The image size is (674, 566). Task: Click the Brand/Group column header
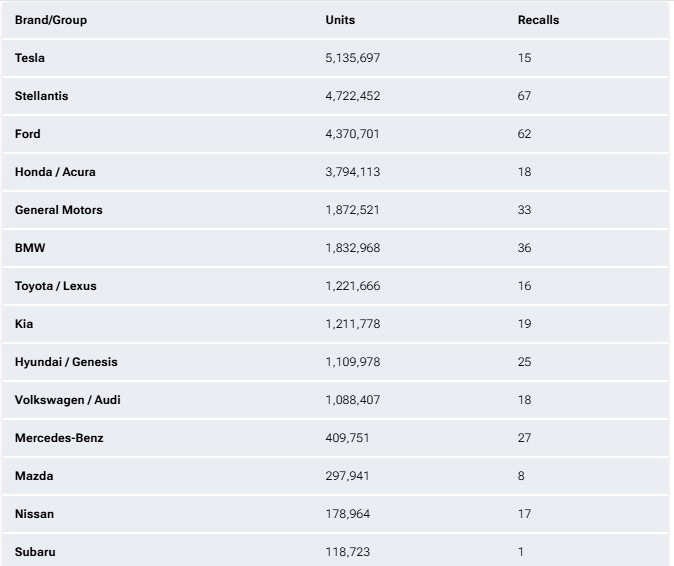pos(51,20)
